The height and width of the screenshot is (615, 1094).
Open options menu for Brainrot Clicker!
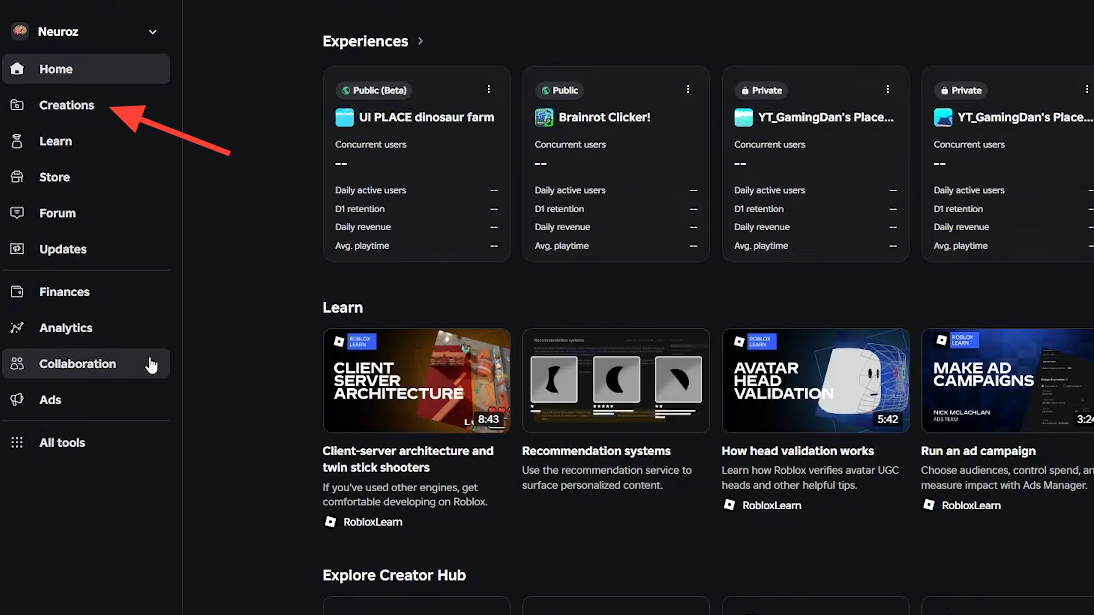click(x=688, y=89)
